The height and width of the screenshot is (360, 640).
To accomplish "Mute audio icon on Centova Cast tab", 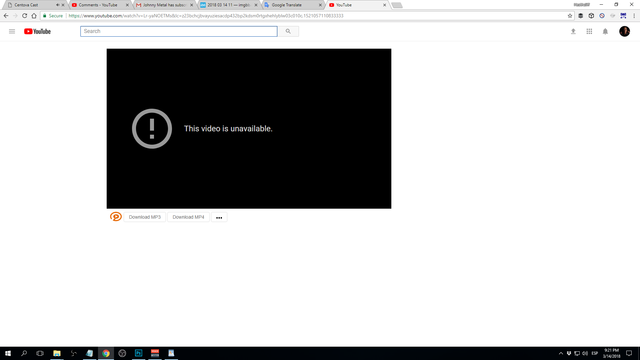I will click(58, 5).
